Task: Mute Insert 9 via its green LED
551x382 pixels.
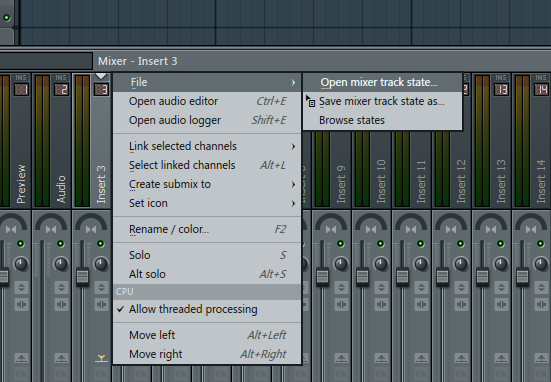Action: click(341, 244)
